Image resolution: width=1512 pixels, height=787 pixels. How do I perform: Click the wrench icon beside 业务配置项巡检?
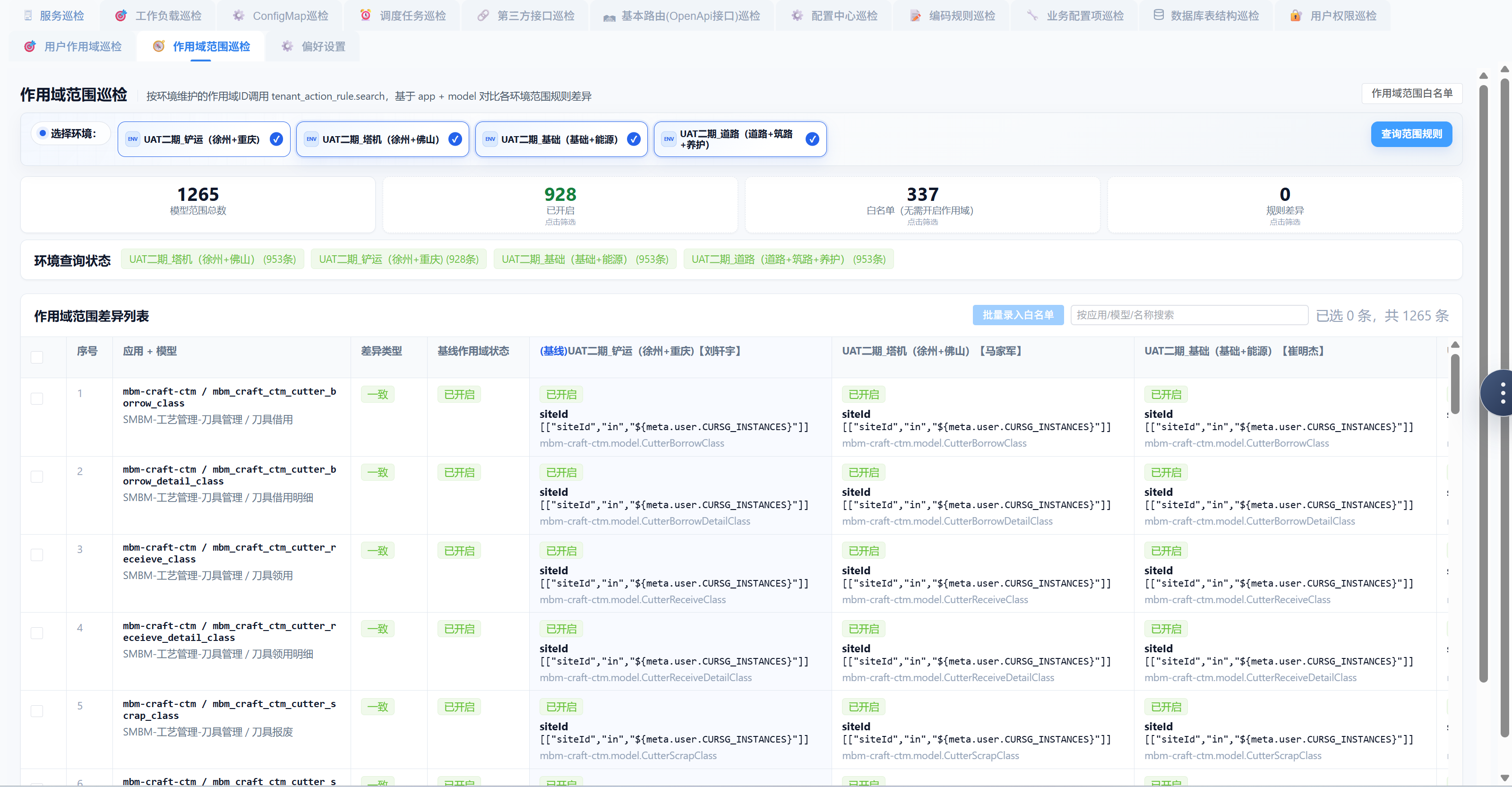point(1032,16)
